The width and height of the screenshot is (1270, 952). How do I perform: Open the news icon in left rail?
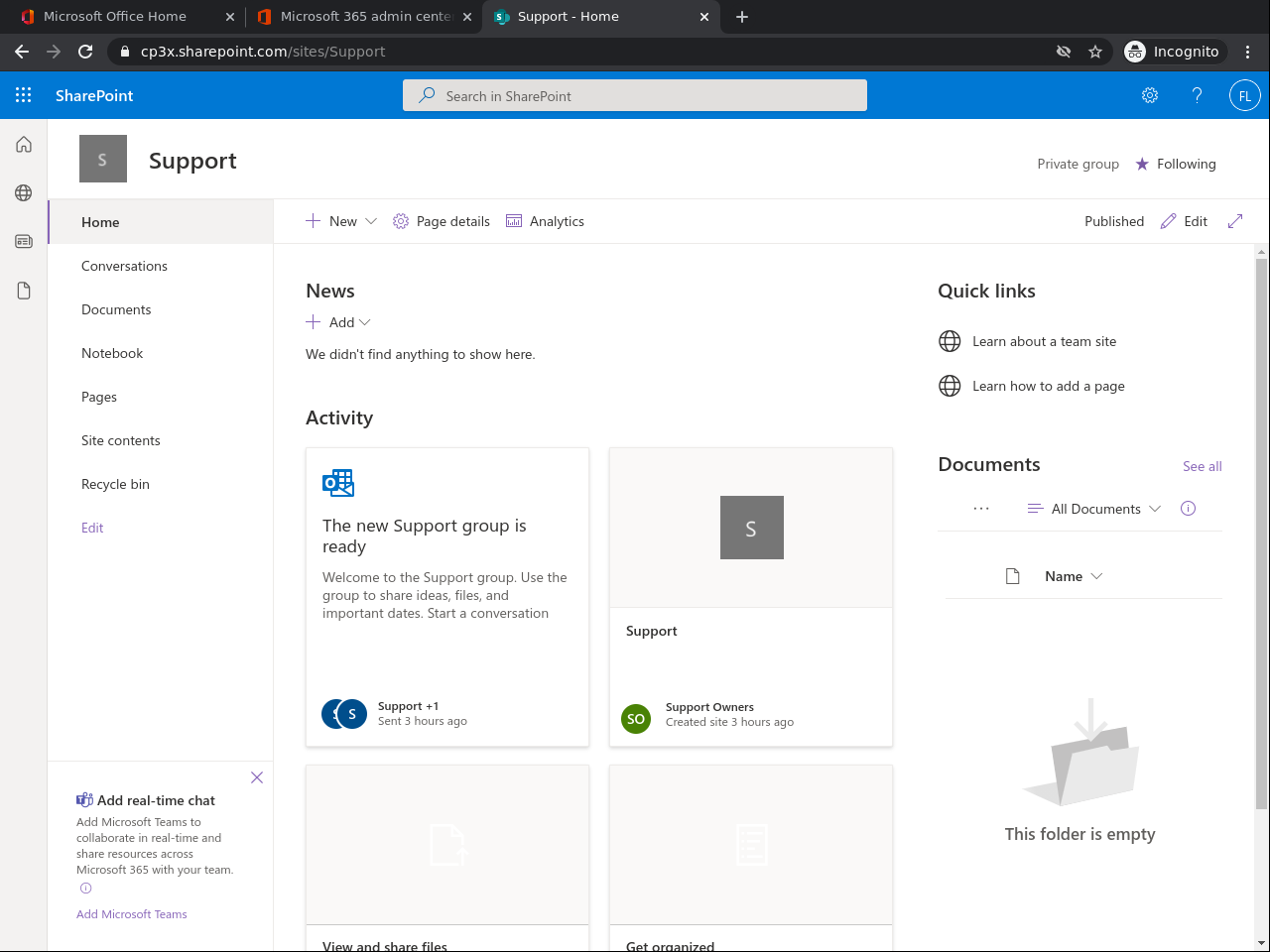24,241
